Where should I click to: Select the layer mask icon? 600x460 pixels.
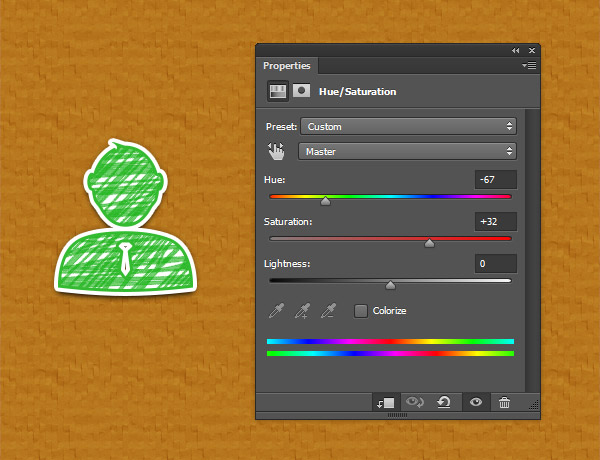pyautogui.click(x=300, y=91)
